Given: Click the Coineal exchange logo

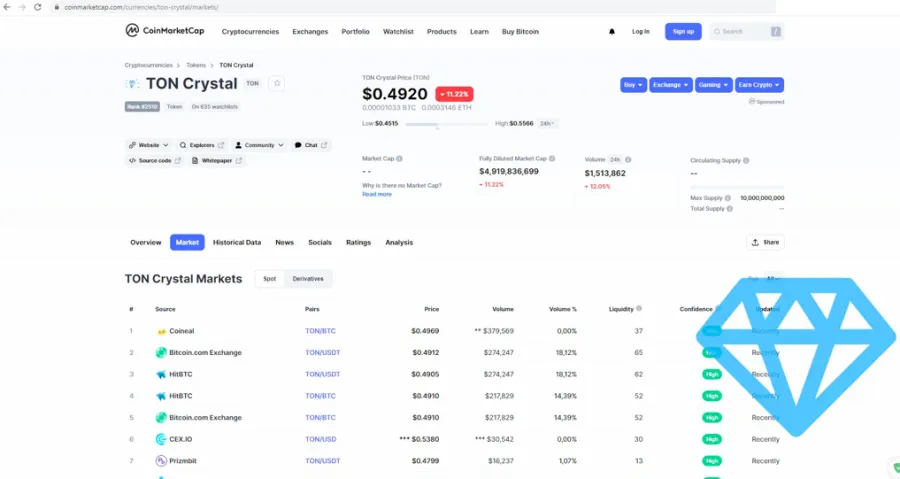Looking at the screenshot, I should click(x=161, y=331).
